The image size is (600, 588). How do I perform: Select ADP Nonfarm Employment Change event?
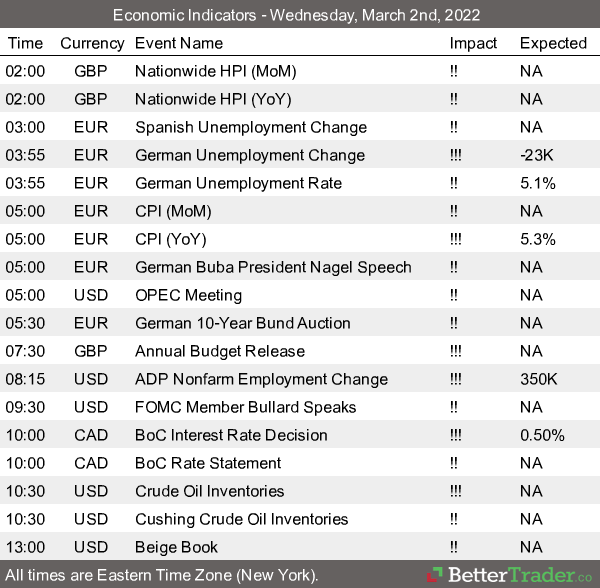261,379
